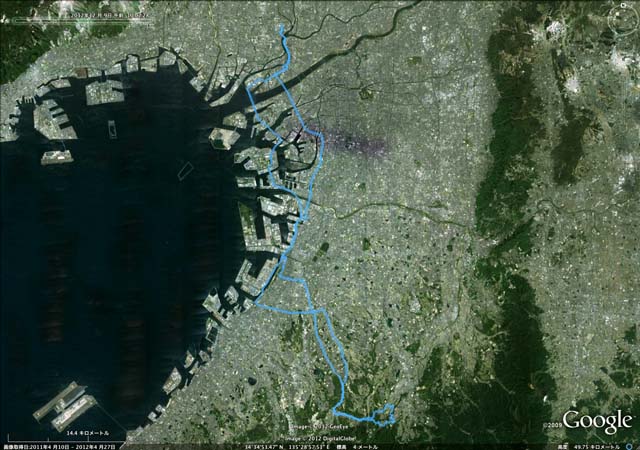Click the 49.75 km eye altitude readout
This screenshot has width=640, height=450.
point(594,447)
